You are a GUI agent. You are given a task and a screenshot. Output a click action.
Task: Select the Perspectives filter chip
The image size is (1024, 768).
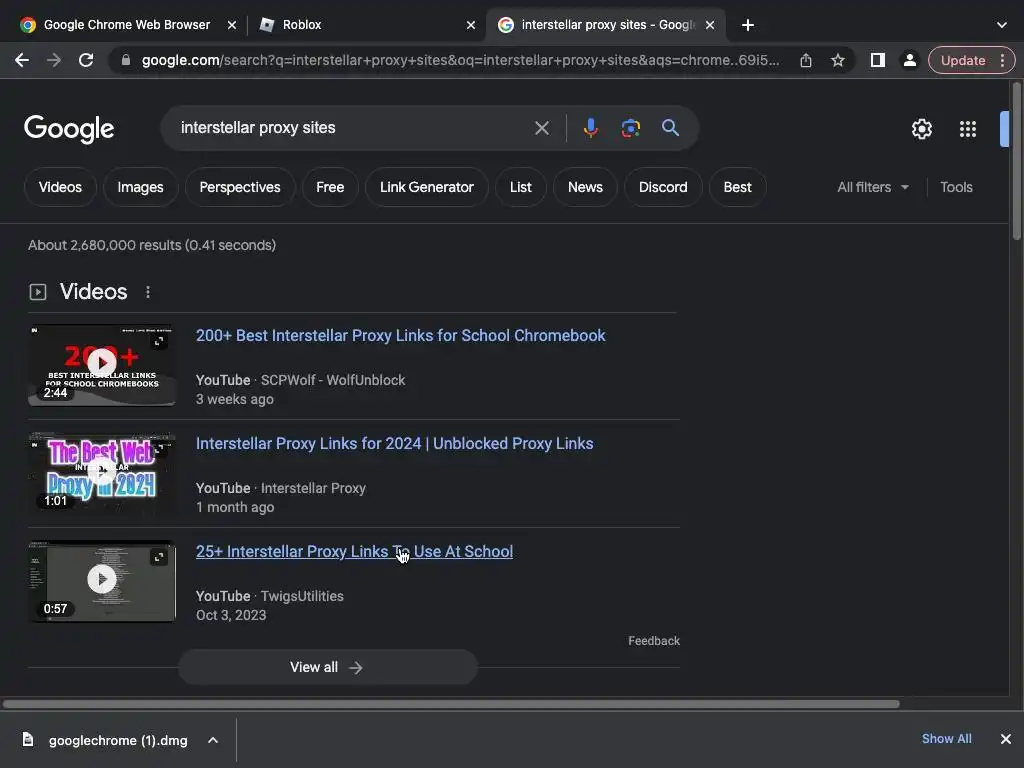pyautogui.click(x=240, y=187)
